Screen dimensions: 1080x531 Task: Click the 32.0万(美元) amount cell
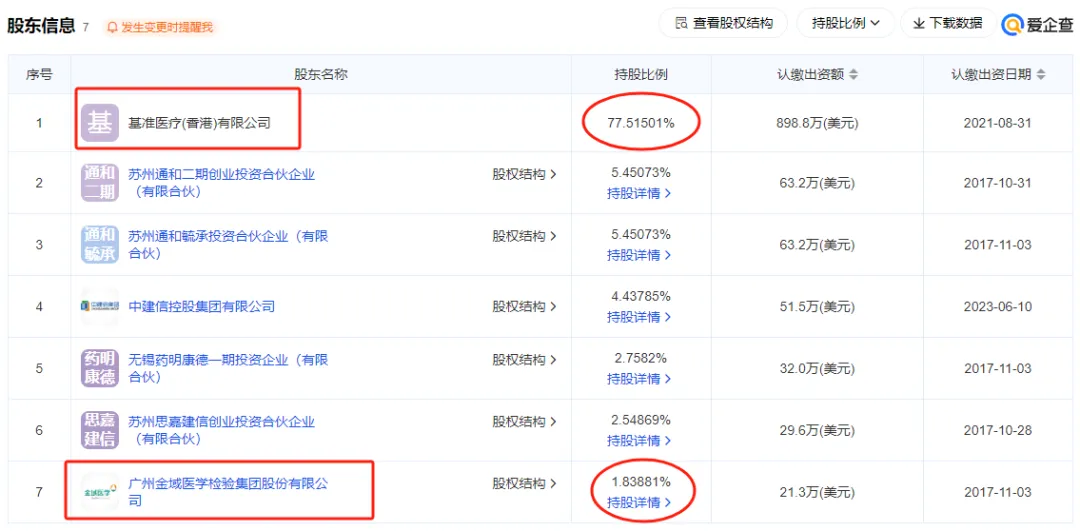click(818, 368)
